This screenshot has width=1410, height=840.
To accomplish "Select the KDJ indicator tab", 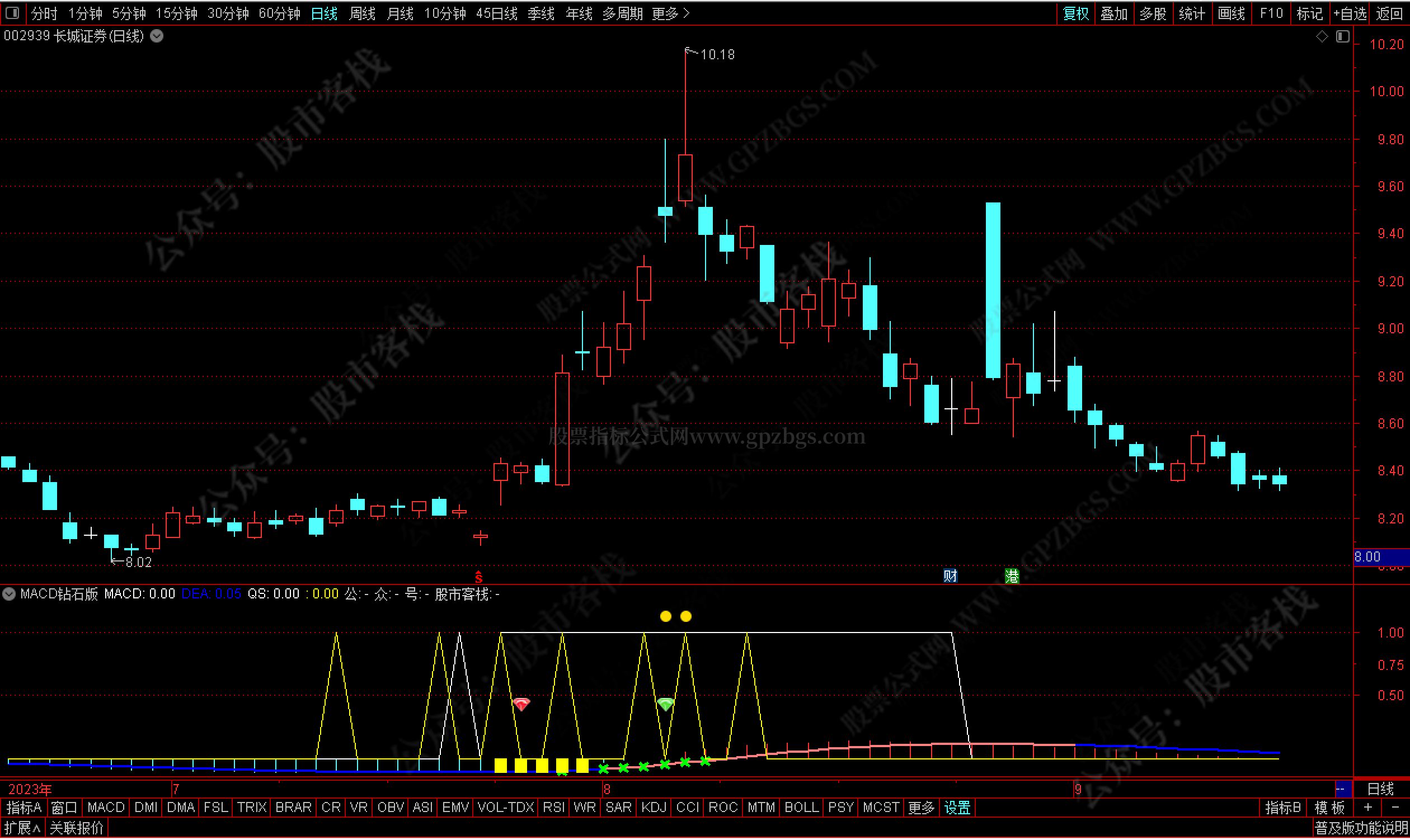I will [x=654, y=808].
